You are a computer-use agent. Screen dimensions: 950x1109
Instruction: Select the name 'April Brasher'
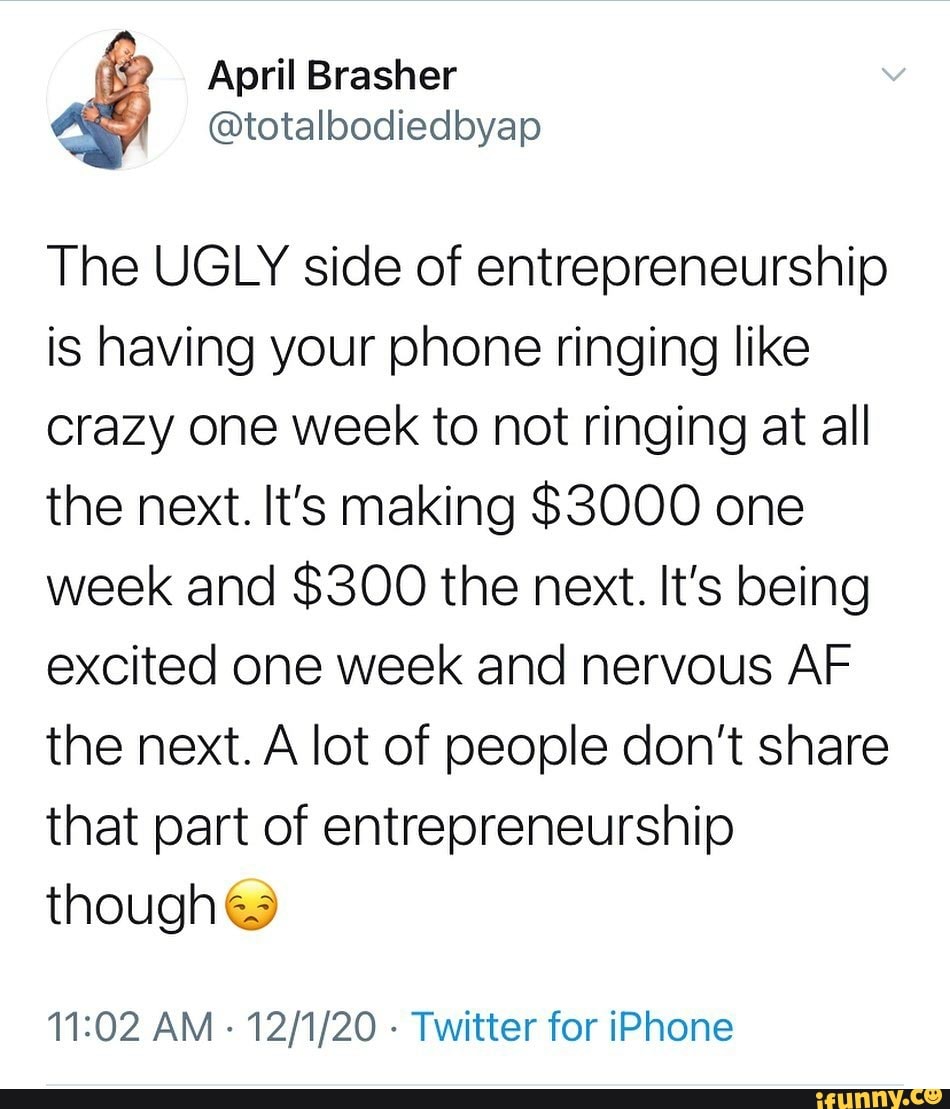click(332, 73)
